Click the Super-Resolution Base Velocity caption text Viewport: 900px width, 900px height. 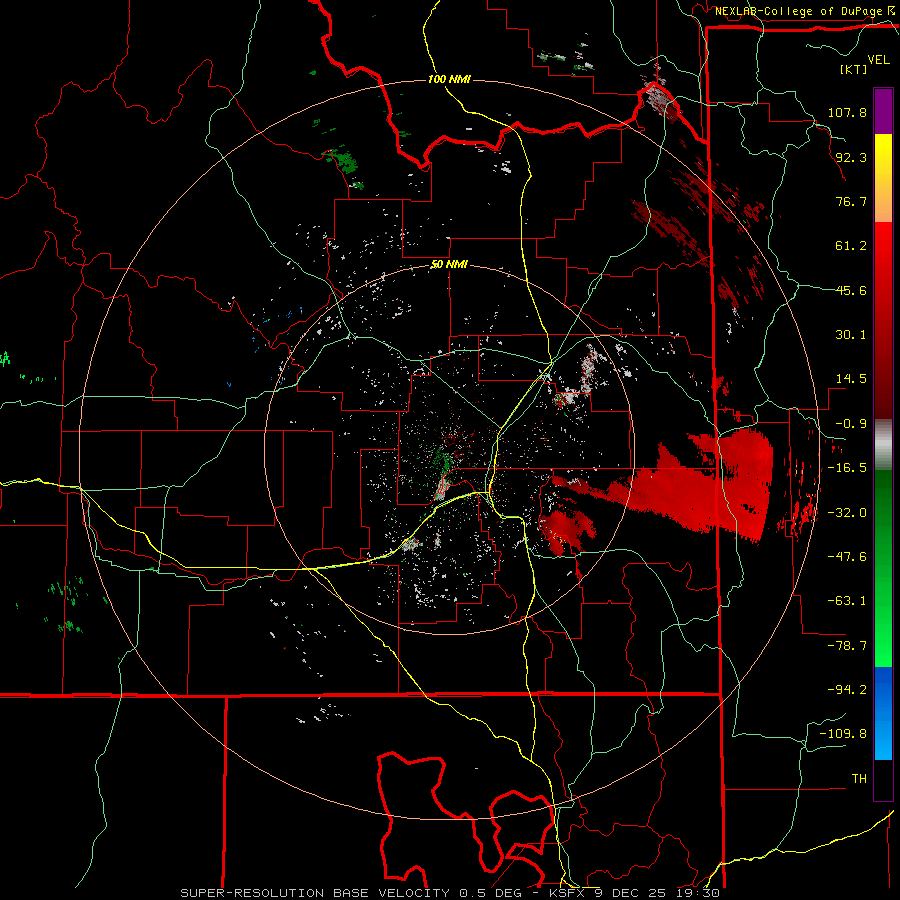450,893
